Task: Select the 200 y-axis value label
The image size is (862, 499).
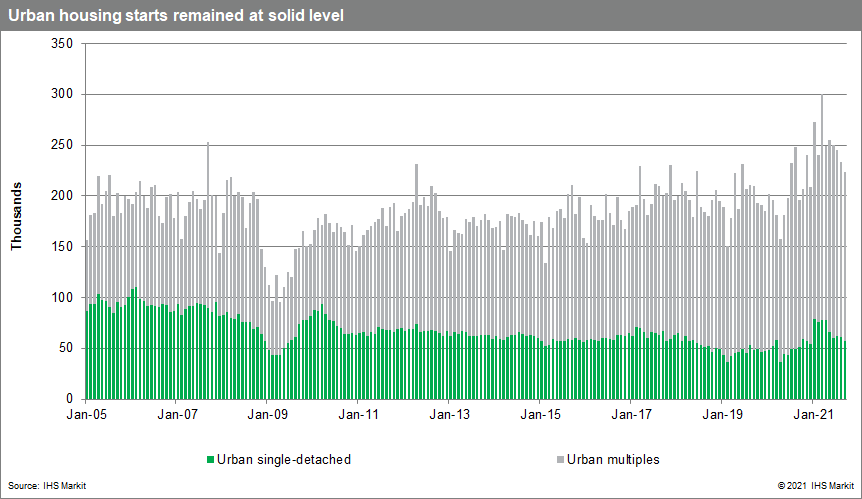Action: tap(61, 196)
